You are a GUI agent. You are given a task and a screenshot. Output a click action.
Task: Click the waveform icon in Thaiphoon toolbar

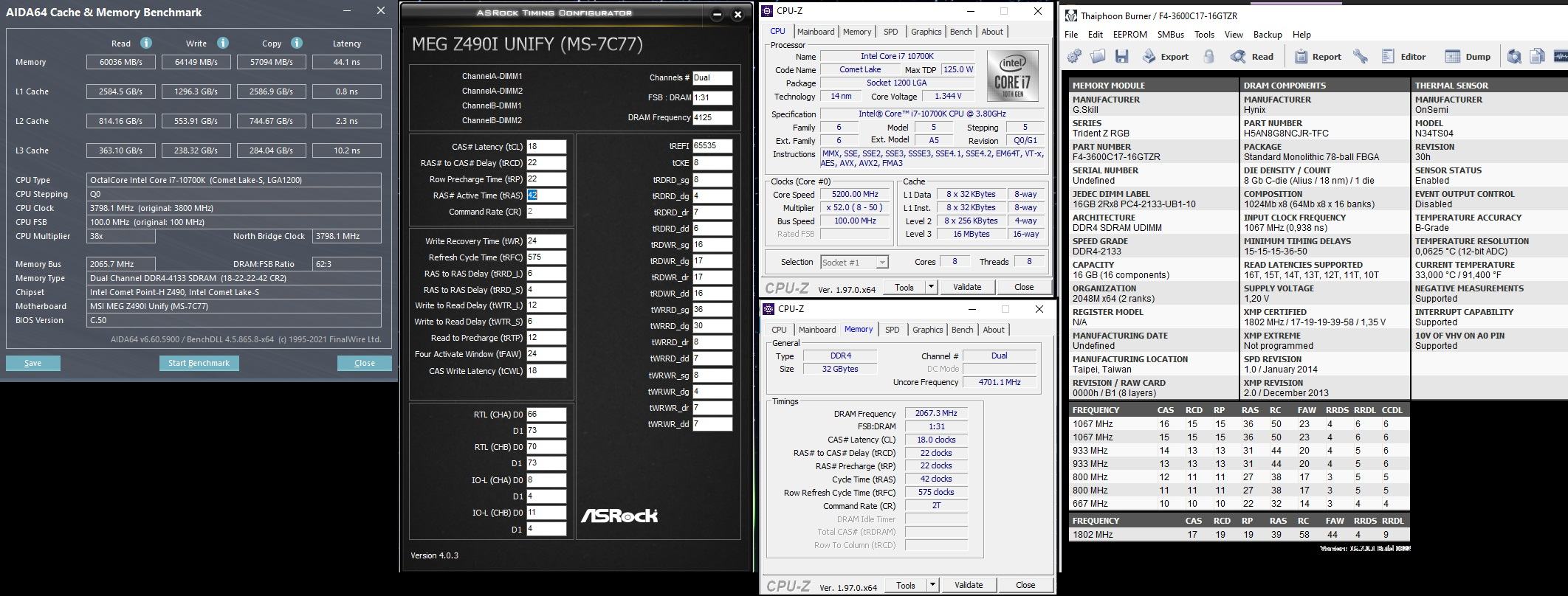coord(1561,56)
